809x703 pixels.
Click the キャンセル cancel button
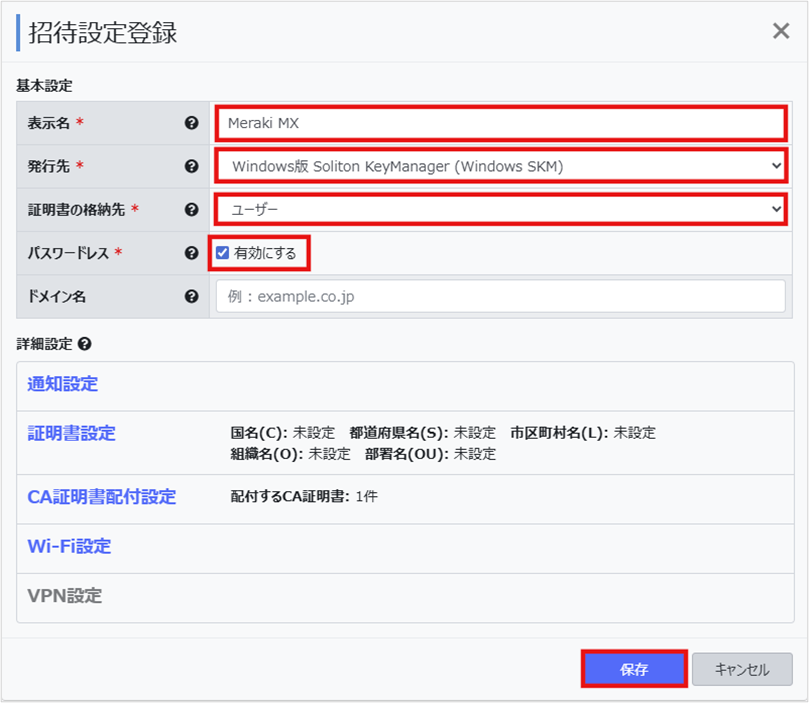coord(742,669)
